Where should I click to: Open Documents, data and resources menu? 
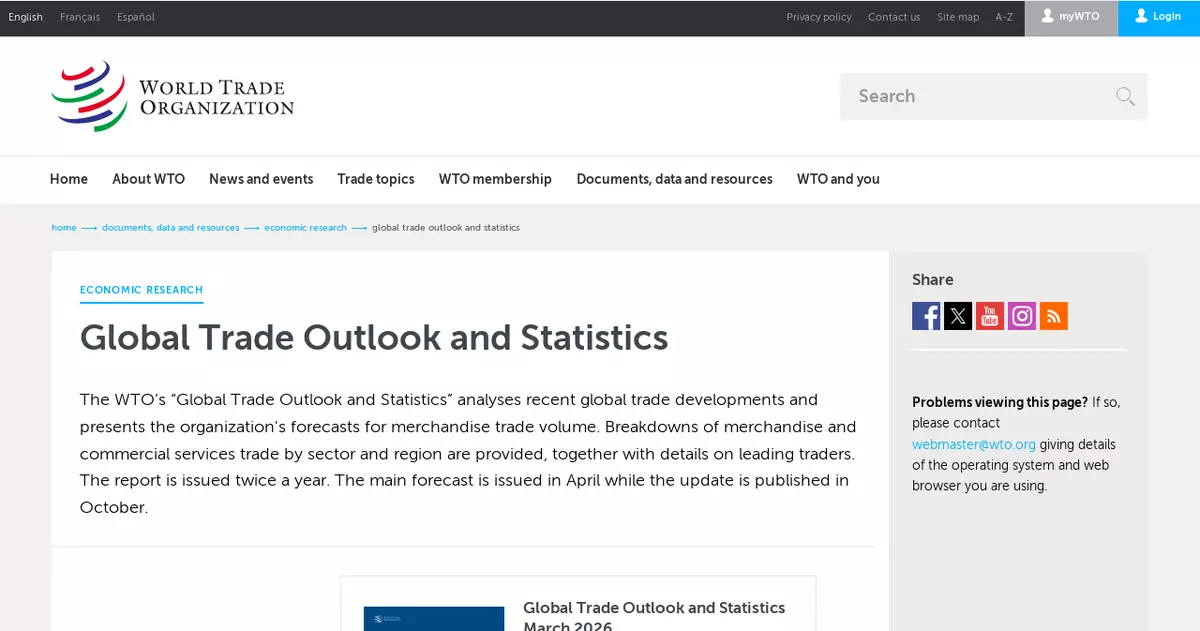point(674,179)
